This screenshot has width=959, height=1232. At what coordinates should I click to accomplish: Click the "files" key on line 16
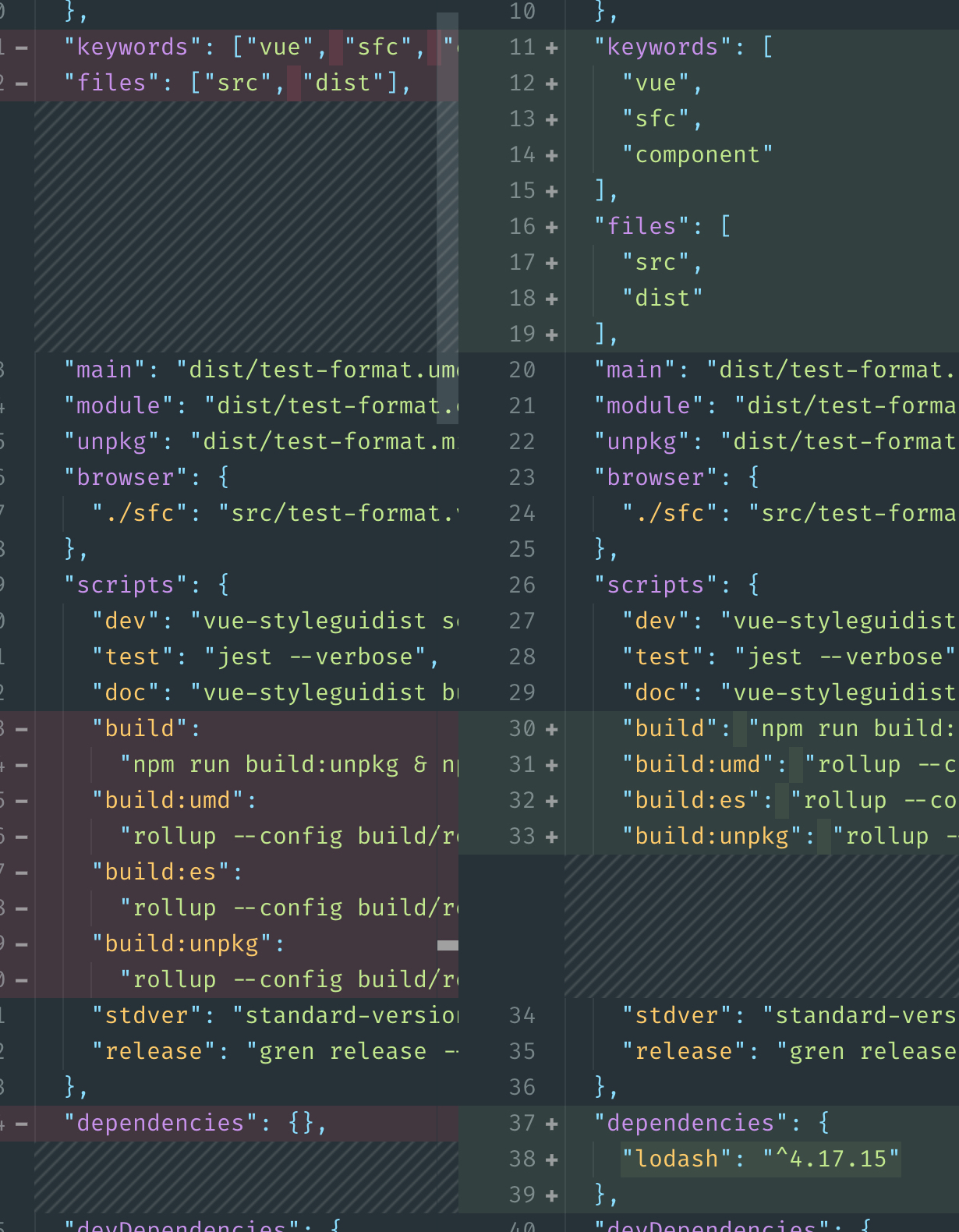642,226
